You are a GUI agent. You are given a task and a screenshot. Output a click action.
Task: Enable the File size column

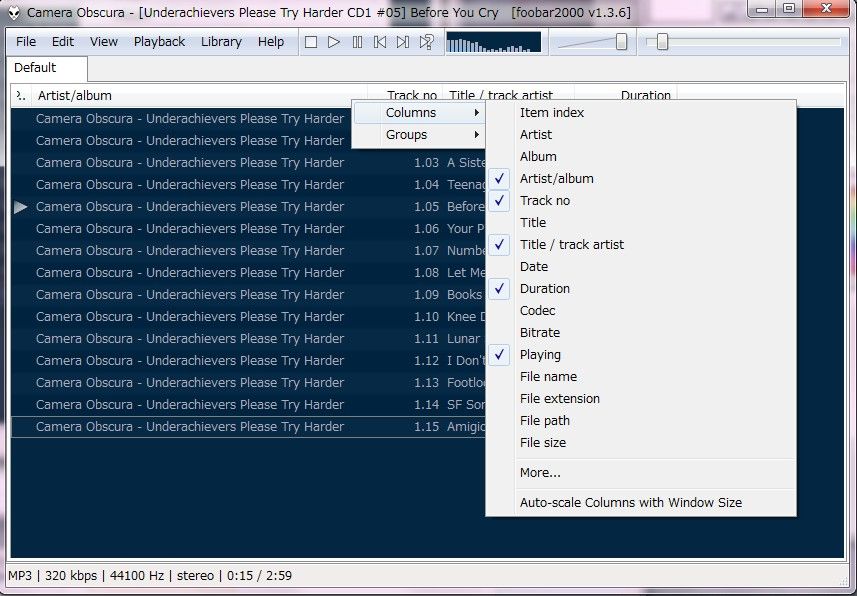click(x=641, y=443)
